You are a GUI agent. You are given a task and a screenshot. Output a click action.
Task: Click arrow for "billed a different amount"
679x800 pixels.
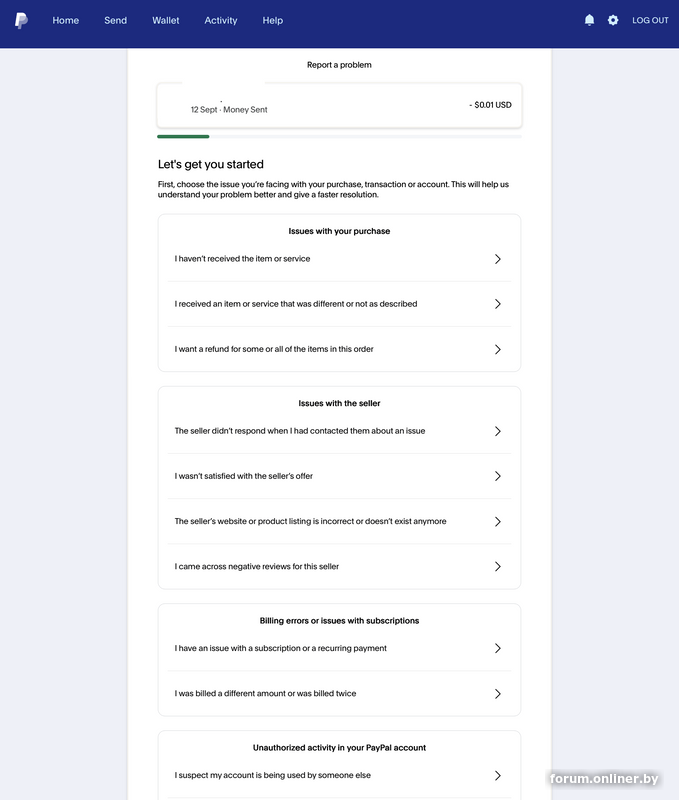coord(497,694)
